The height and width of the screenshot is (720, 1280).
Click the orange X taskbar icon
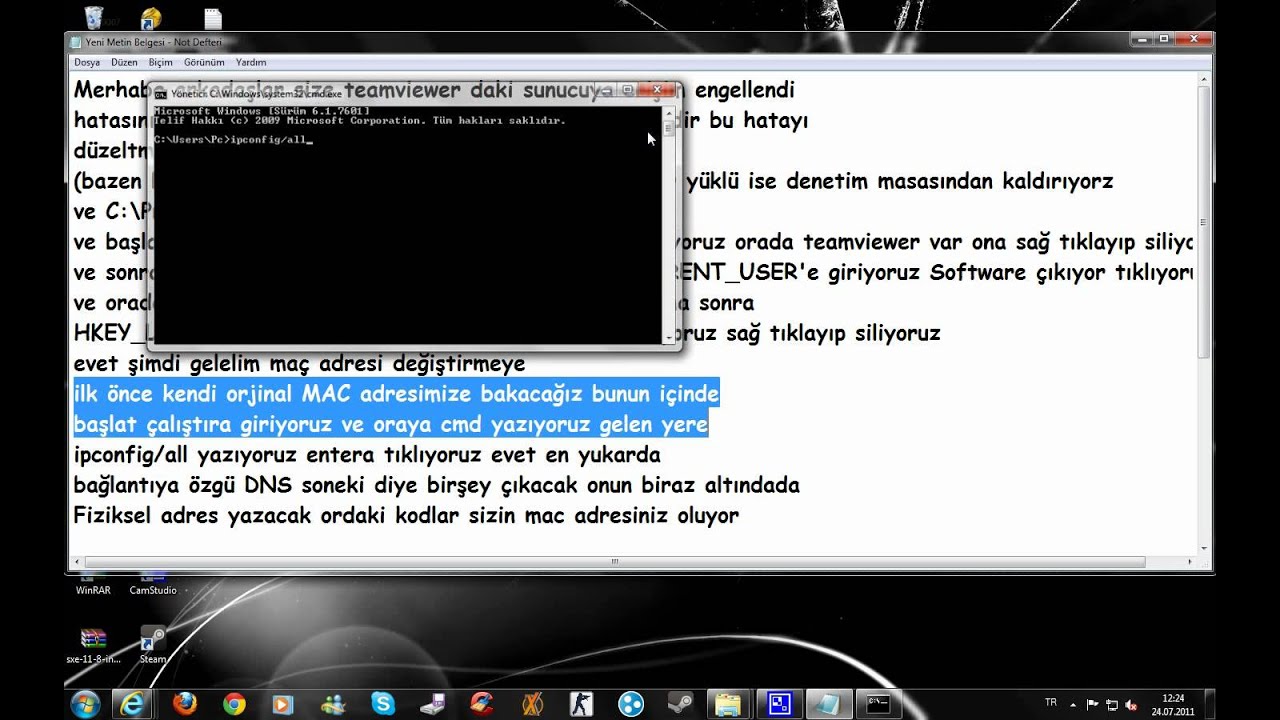[532, 704]
